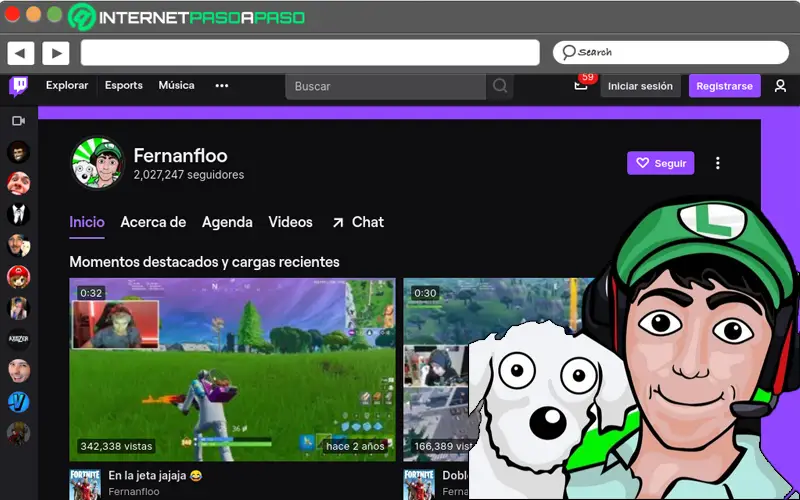Screen dimensions: 800x500
Task: Select the Mario avatar channel in sidebar
Action: click(x=19, y=277)
